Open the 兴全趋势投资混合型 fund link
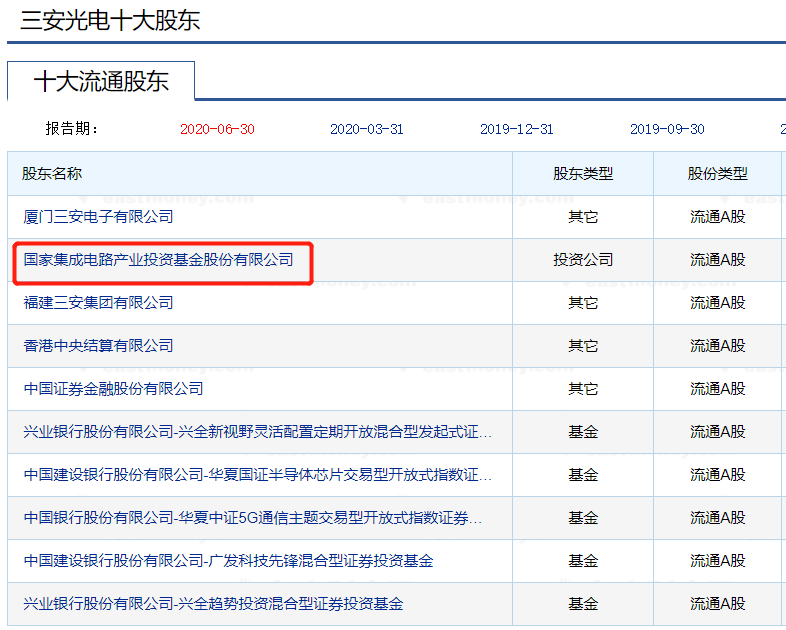786x630 pixels. tap(213, 604)
